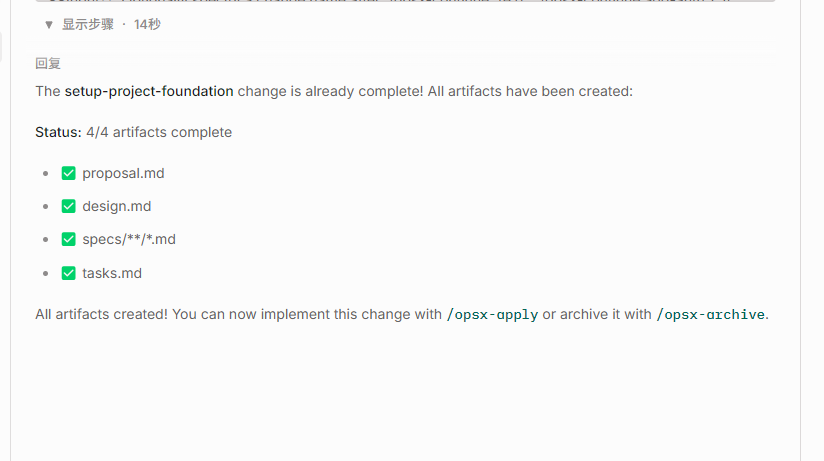Click the 回复 section label
This screenshot has height=461, width=824.
[48, 64]
